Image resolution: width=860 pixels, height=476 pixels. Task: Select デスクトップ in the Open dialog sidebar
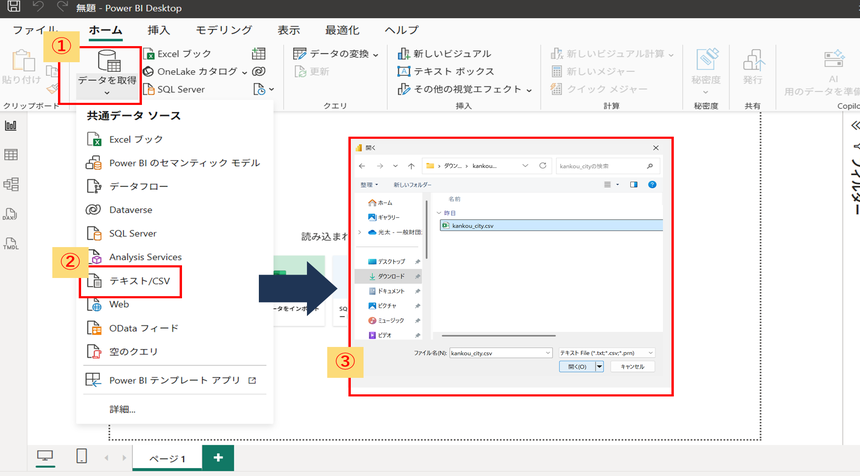[x=387, y=262]
